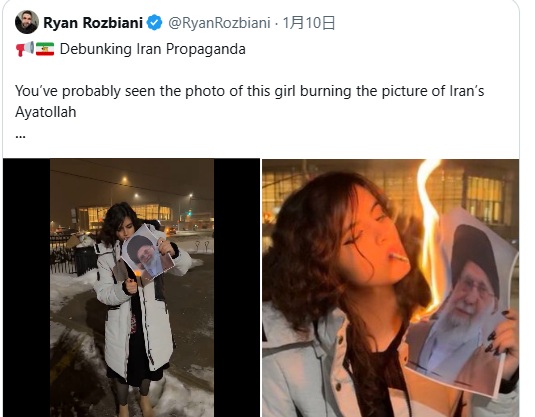Screen dimensions: 535x417
Task: Open the 1月10日 post date link
Action: coord(308,23)
